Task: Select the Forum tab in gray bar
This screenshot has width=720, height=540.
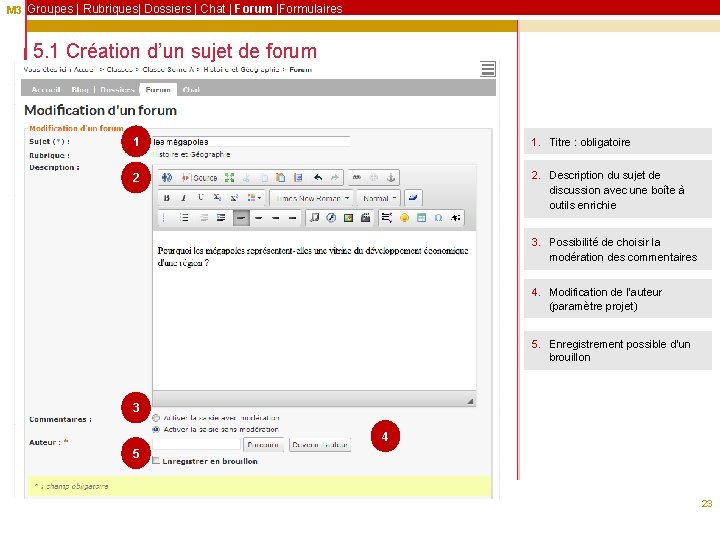Action: pos(158,90)
